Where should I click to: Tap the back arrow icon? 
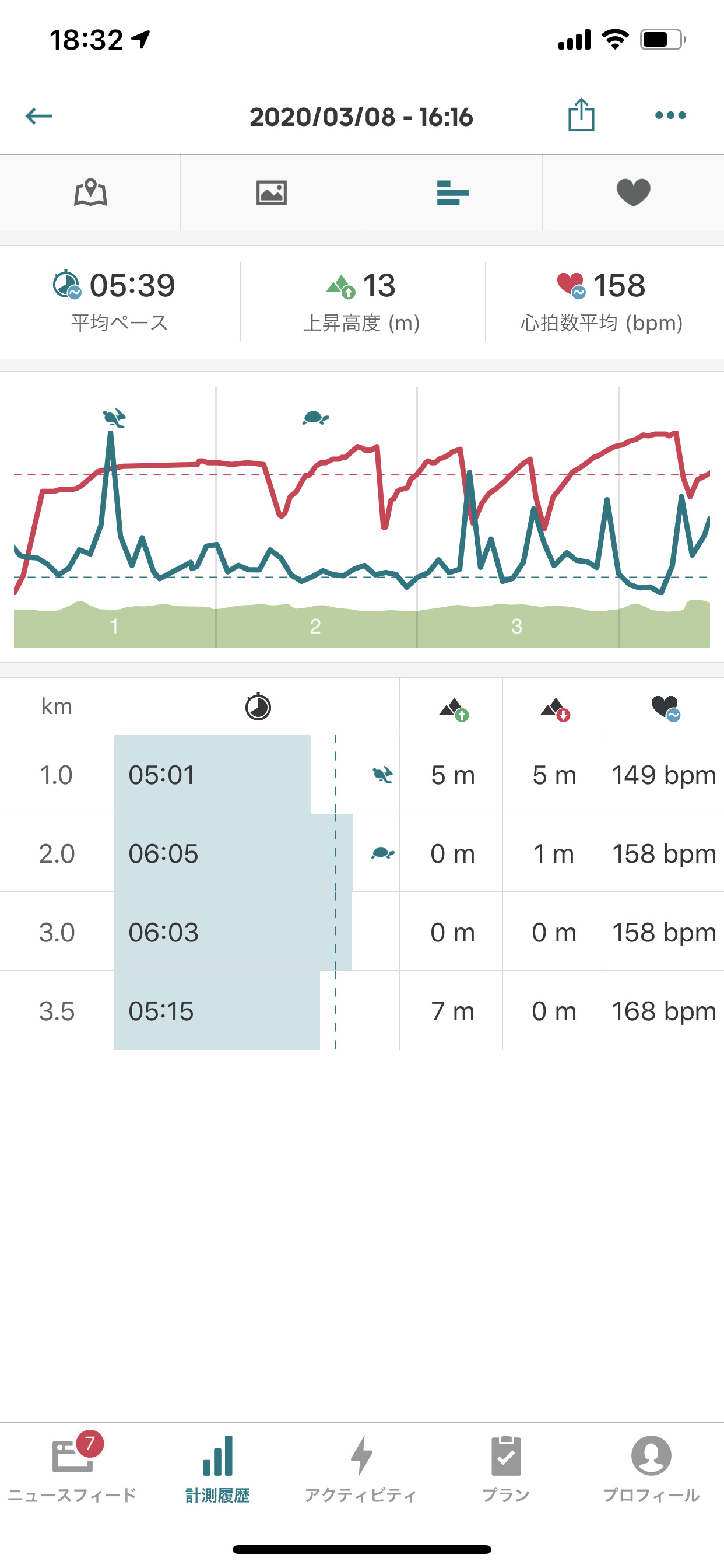tap(39, 116)
